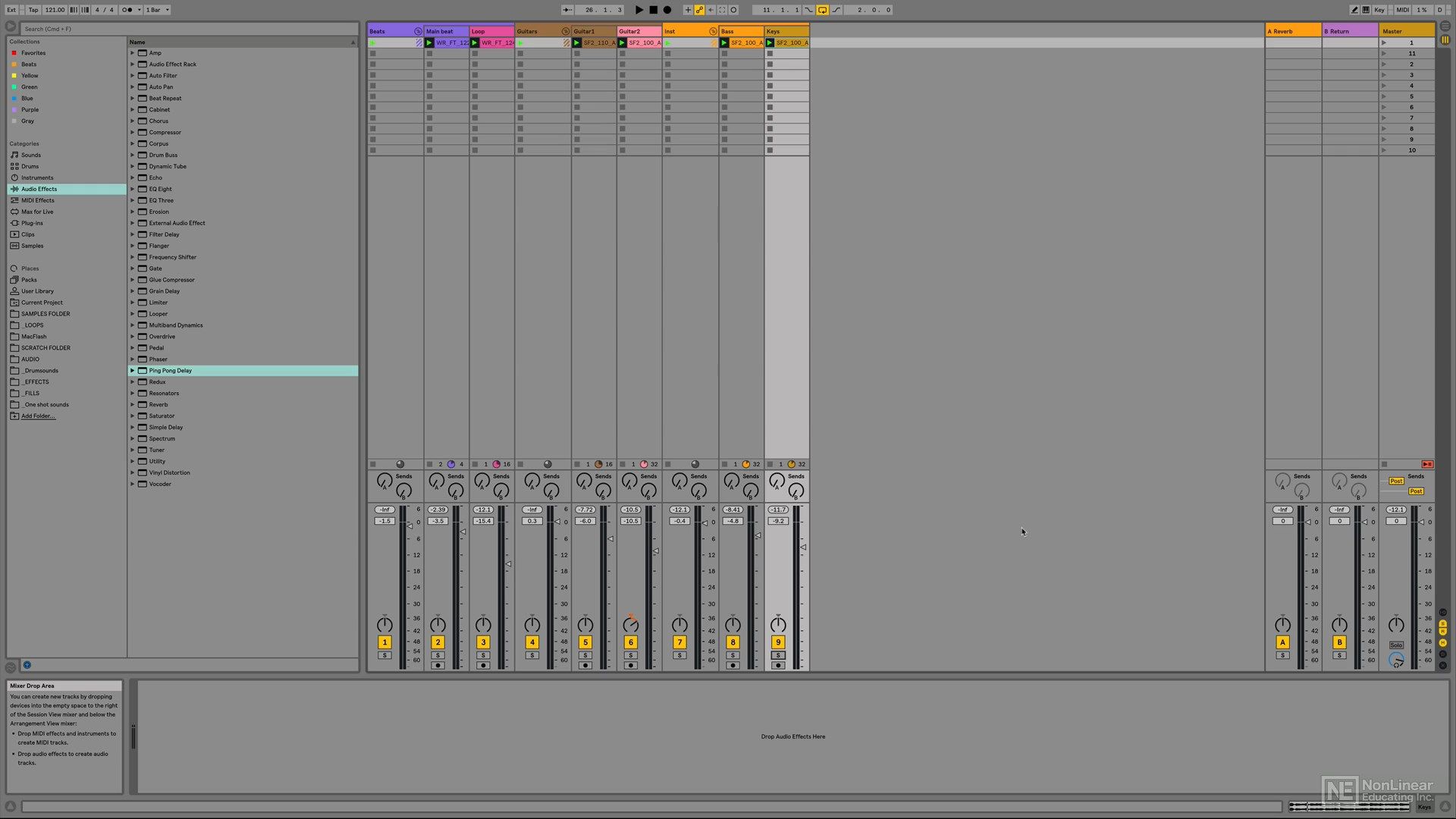Launch the Bass clip play button

click(x=724, y=42)
